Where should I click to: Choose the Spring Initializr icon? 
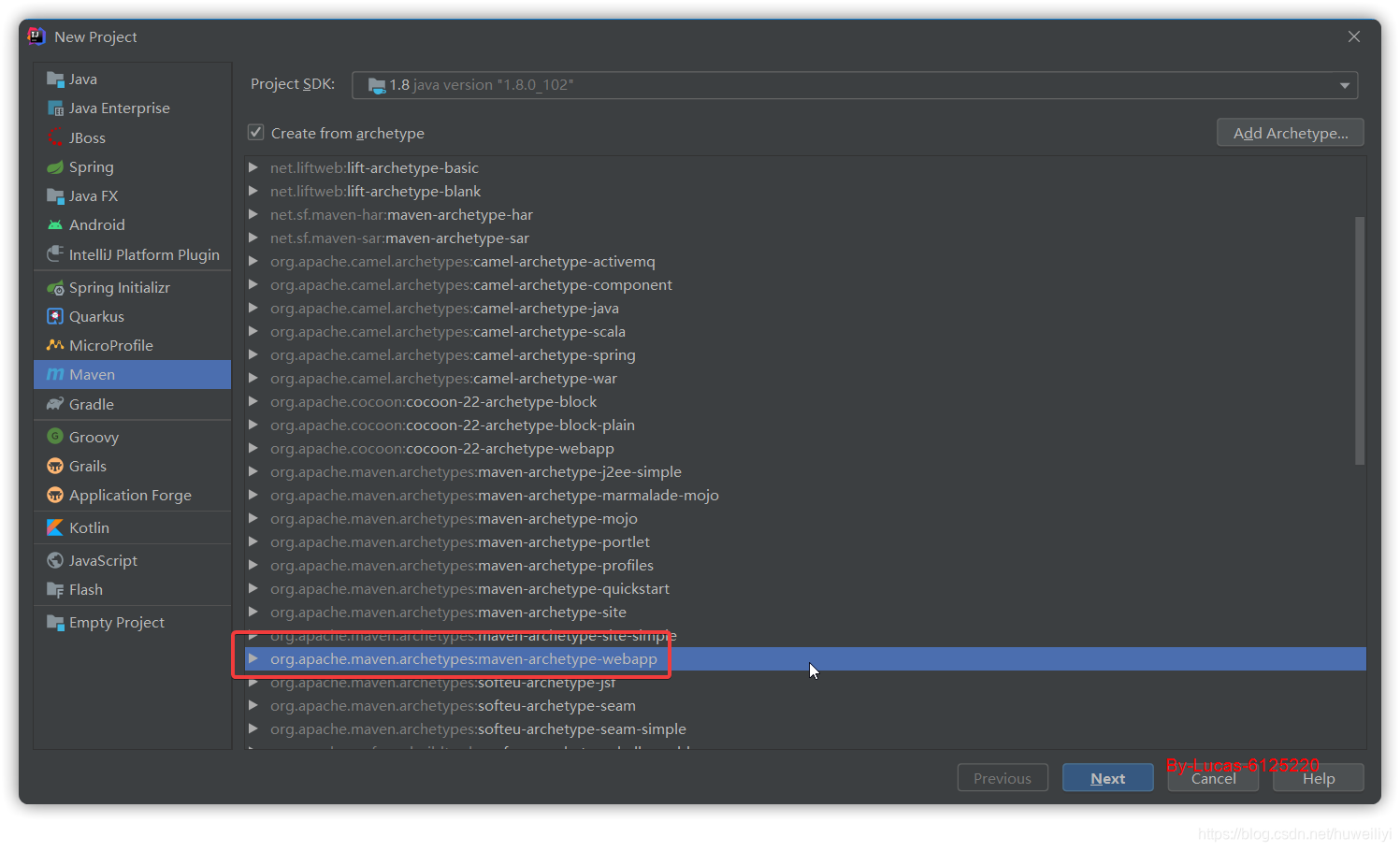click(55, 287)
